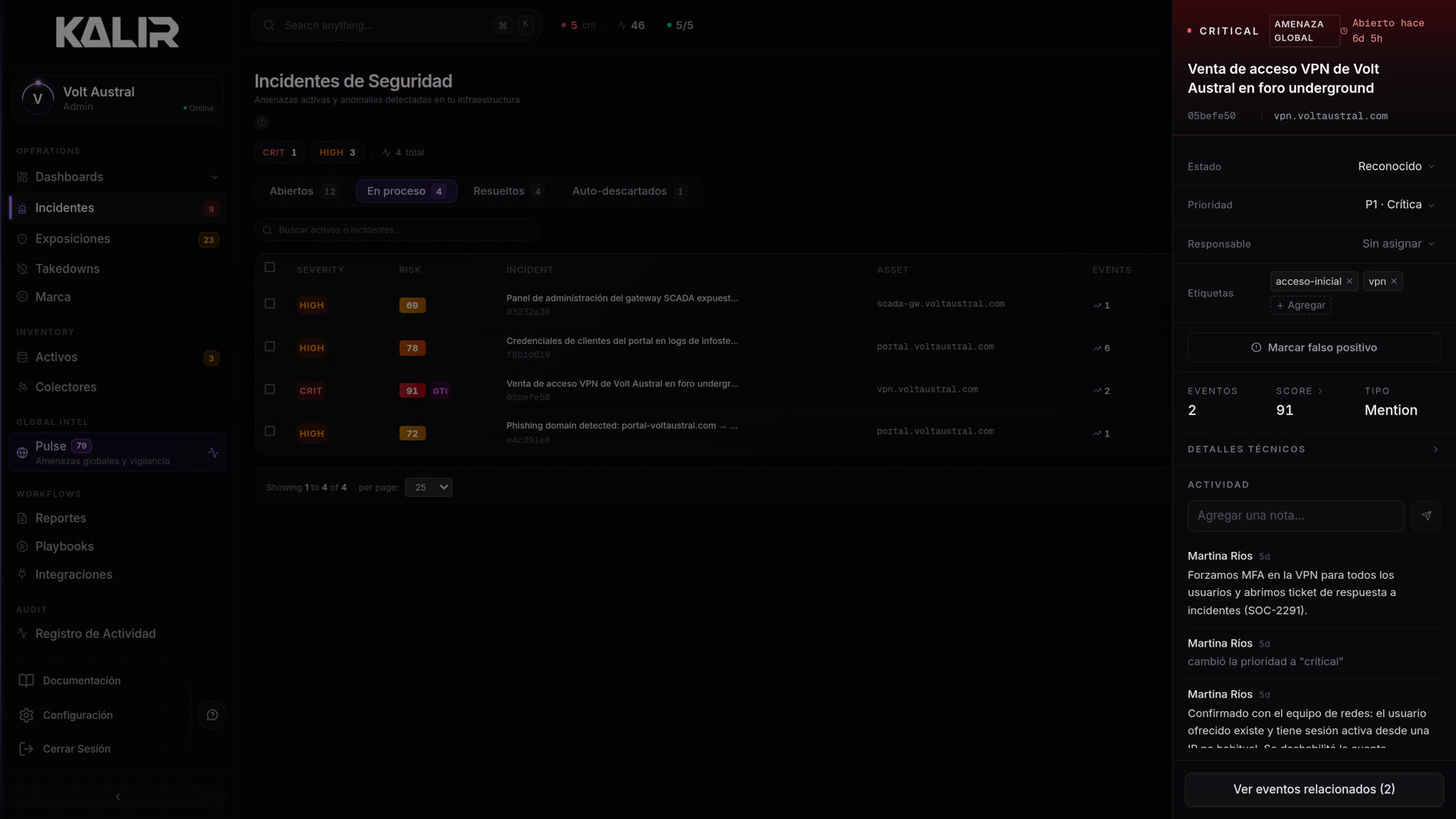Open the per page dropdown set to 25
This screenshot has height=819, width=1456.
point(429,487)
